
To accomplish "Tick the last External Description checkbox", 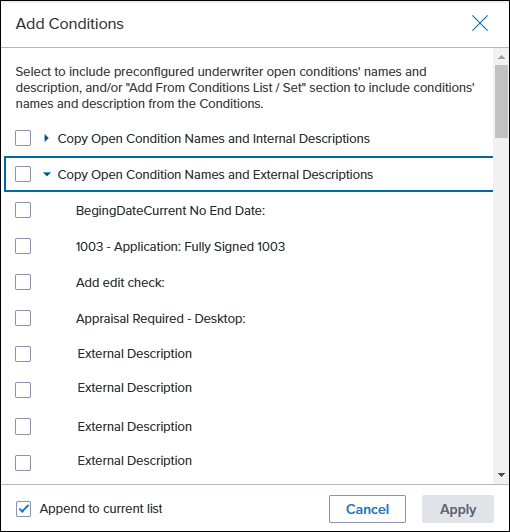I will pos(23,463).
